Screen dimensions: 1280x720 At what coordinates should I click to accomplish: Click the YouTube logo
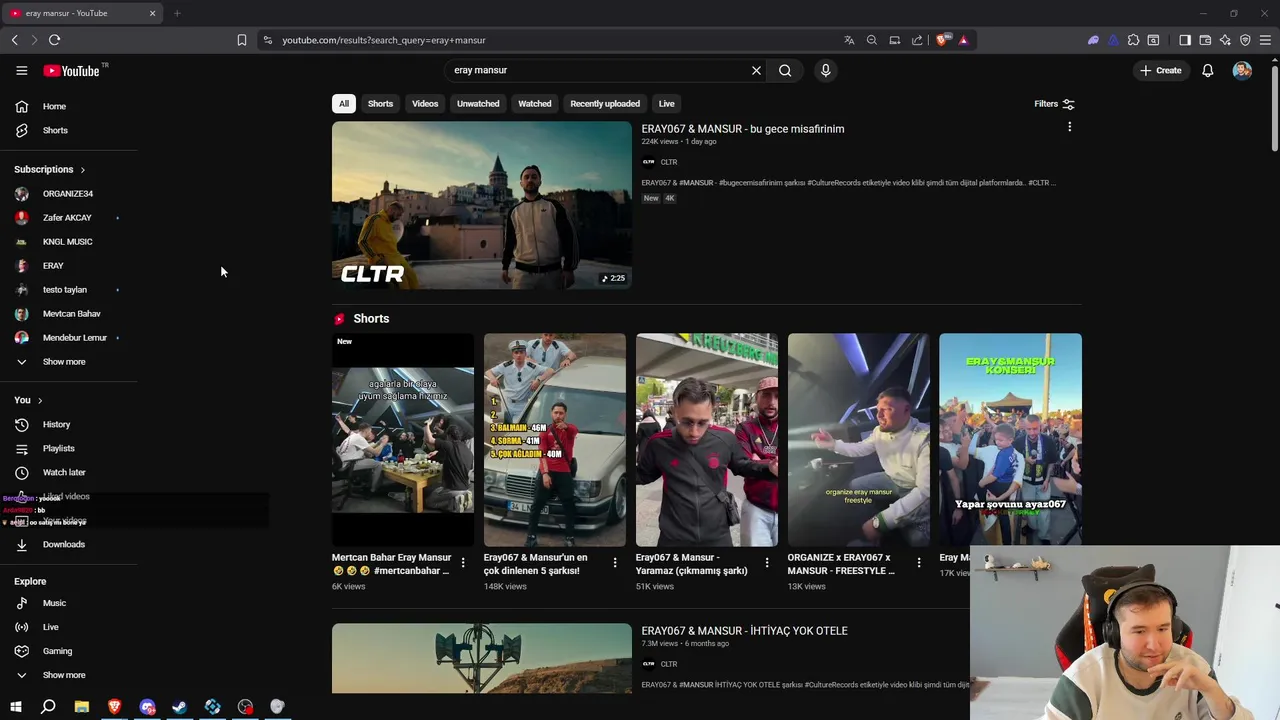(71, 70)
